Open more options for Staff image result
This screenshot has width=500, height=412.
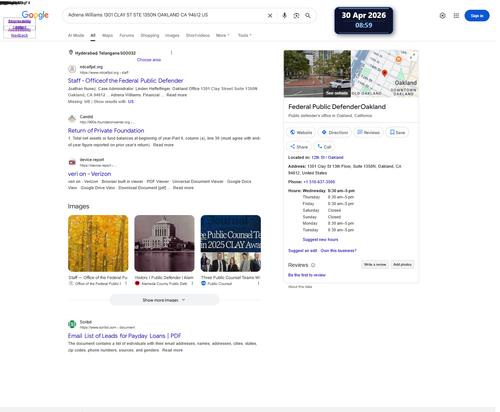pos(126,283)
